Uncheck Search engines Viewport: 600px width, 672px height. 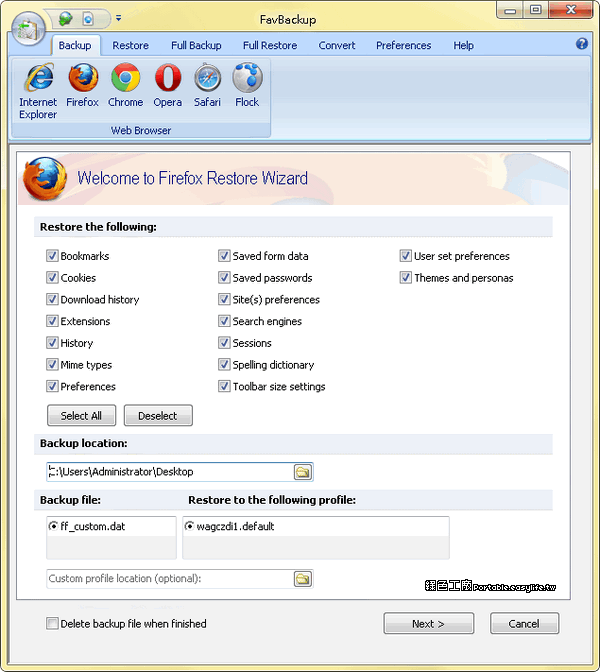[x=224, y=321]
